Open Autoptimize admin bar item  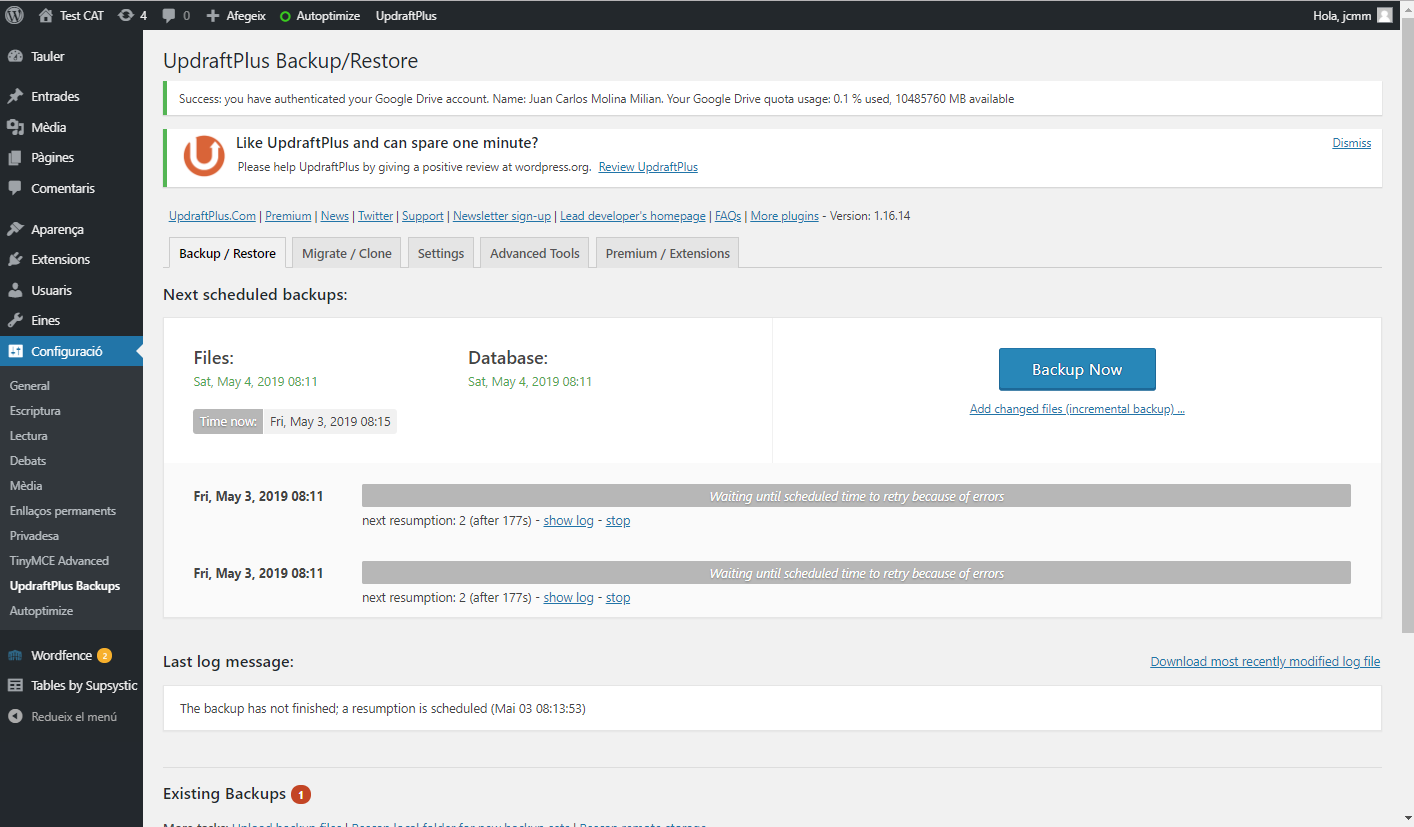(318, 15)
